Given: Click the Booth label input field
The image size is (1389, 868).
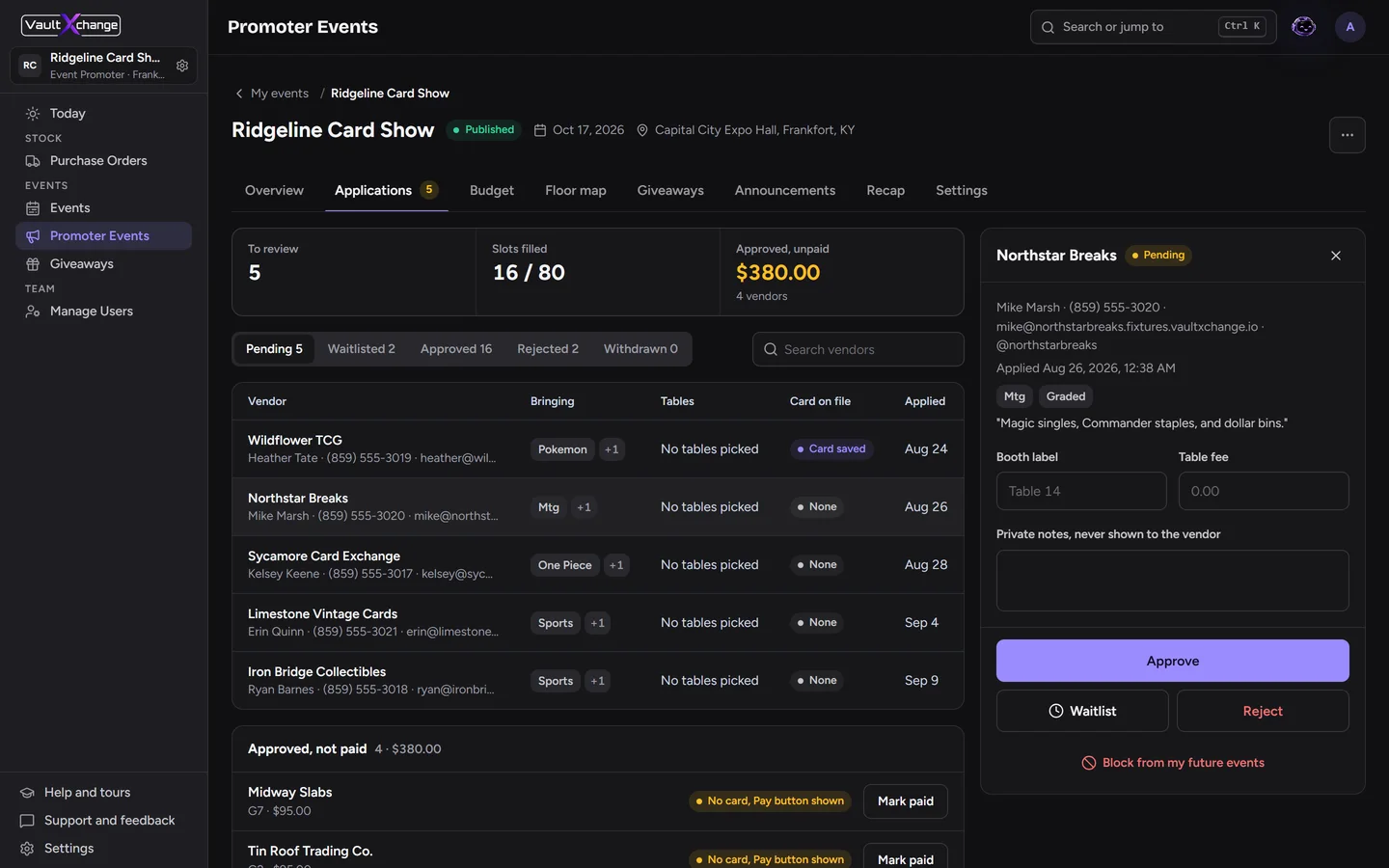Looking at the screenshot, I should click(x=1080, y=491).
